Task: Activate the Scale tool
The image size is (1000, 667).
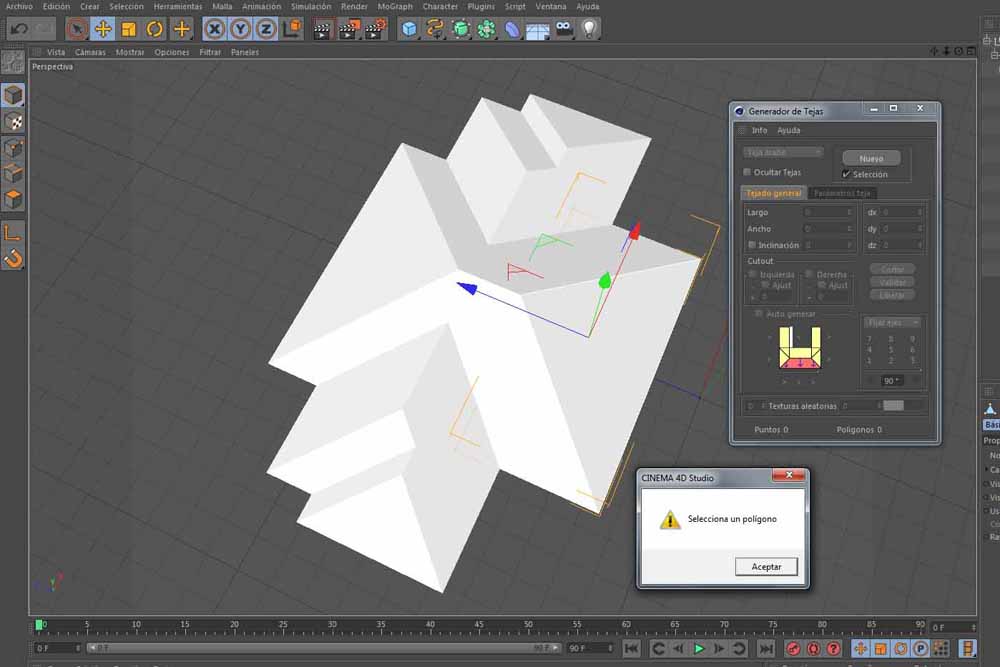Action: 129,29
